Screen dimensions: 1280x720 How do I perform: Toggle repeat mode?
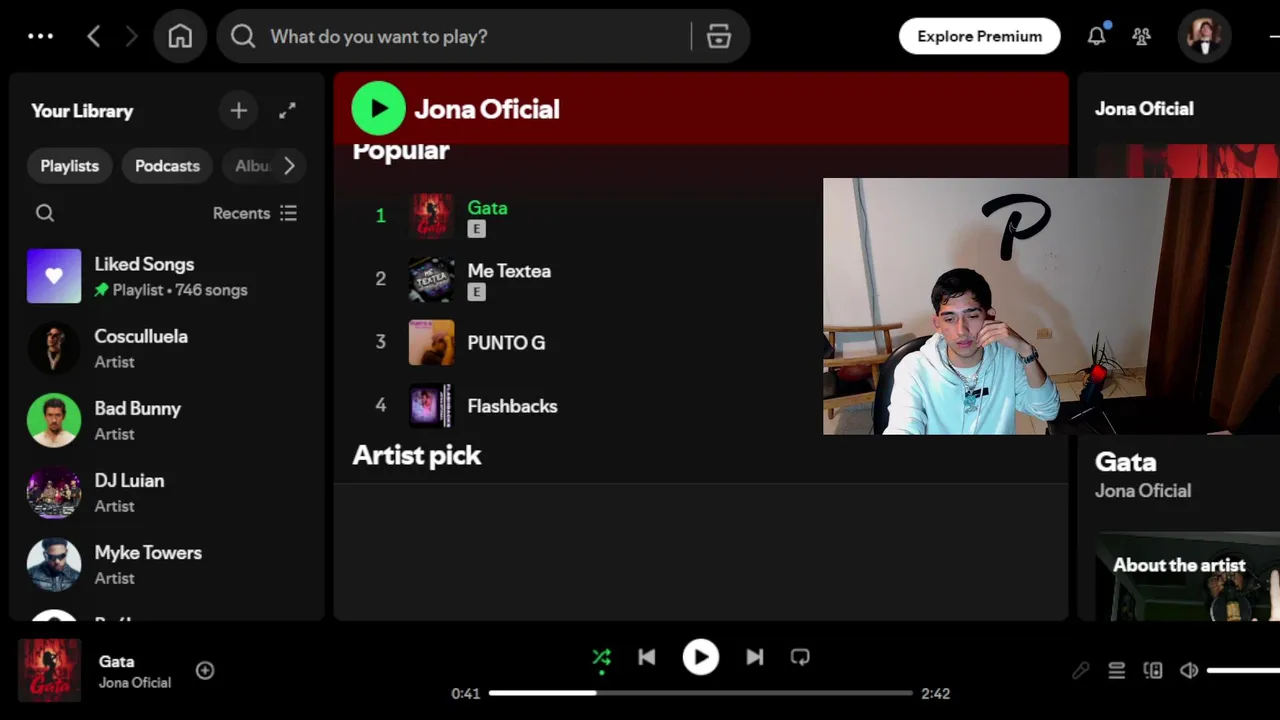[x=800, y=657]
